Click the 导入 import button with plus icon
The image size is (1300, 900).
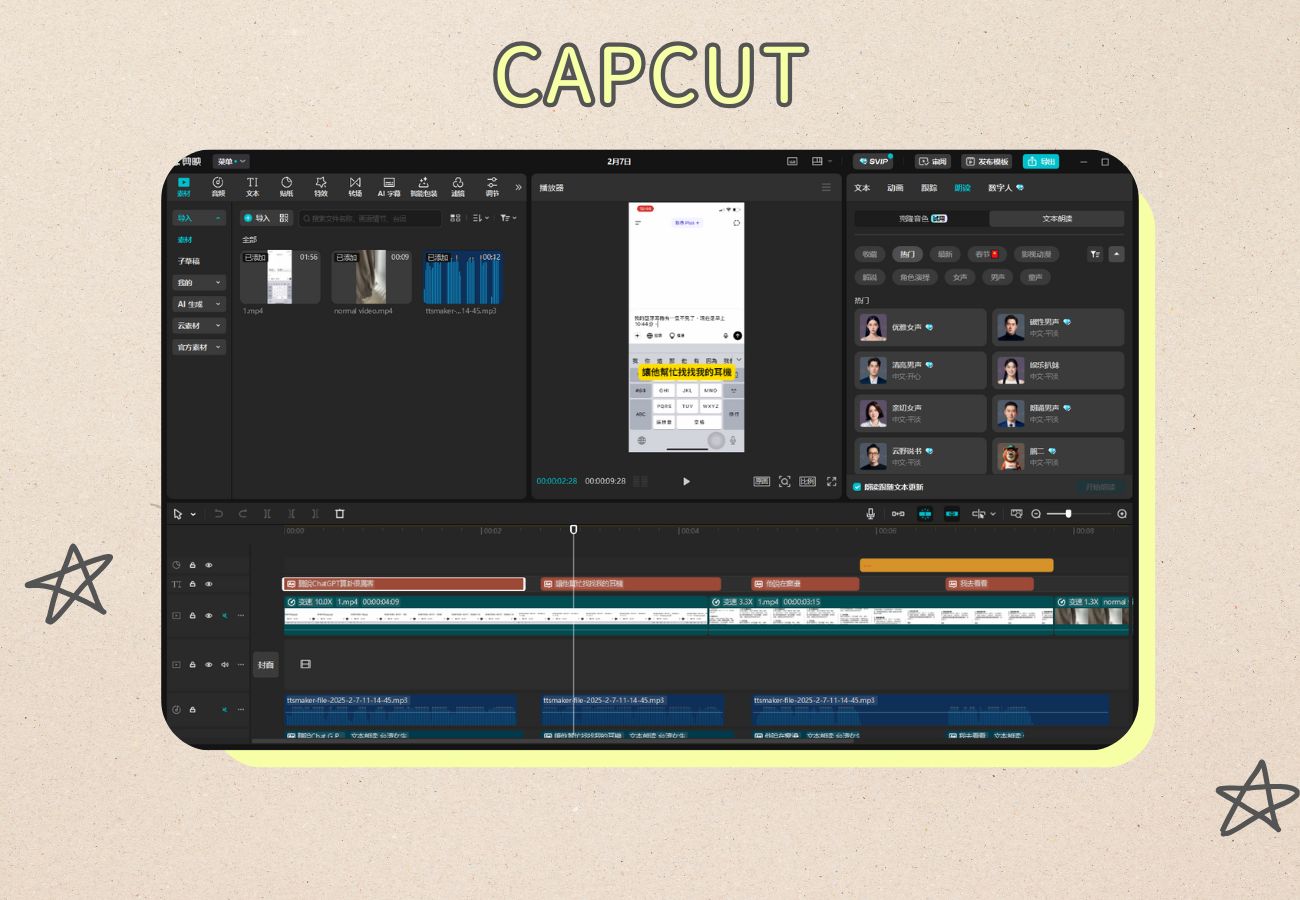(x=257, y=218)
